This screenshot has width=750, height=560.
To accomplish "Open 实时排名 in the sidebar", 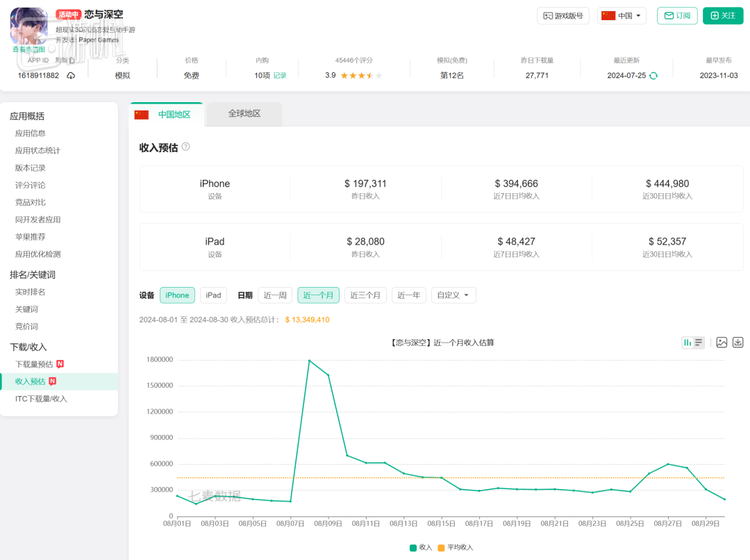I will 30,292.
